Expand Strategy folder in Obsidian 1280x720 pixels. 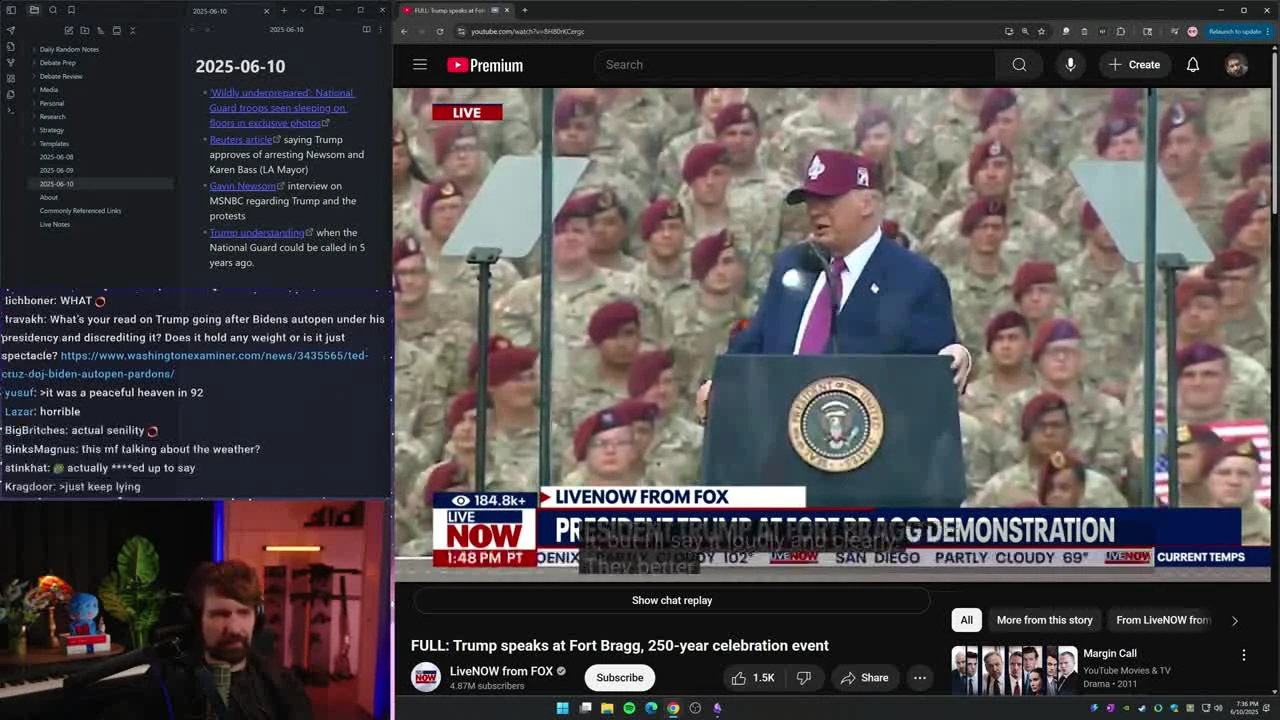click(51, 130)
